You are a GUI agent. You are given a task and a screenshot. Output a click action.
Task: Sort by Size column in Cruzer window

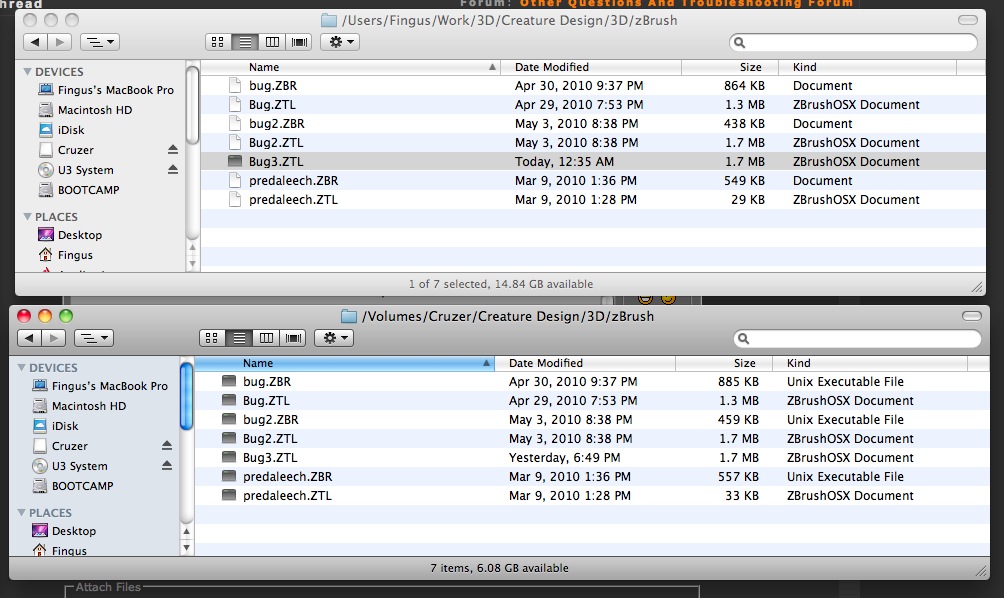click(724, 363)
